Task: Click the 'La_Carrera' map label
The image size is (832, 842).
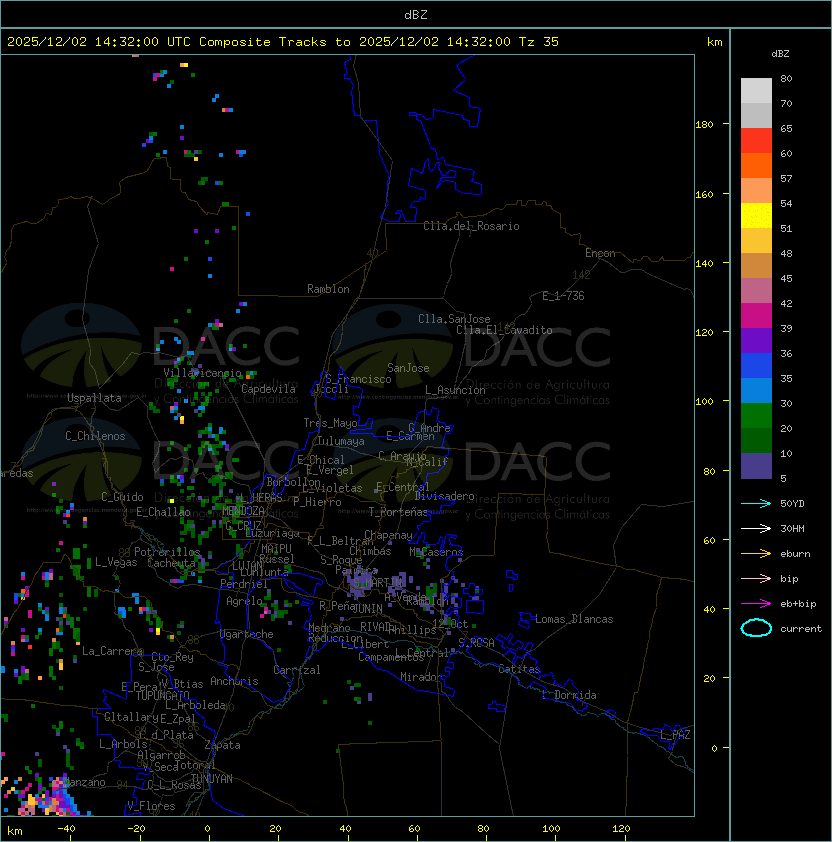Action: pos(112,651)
